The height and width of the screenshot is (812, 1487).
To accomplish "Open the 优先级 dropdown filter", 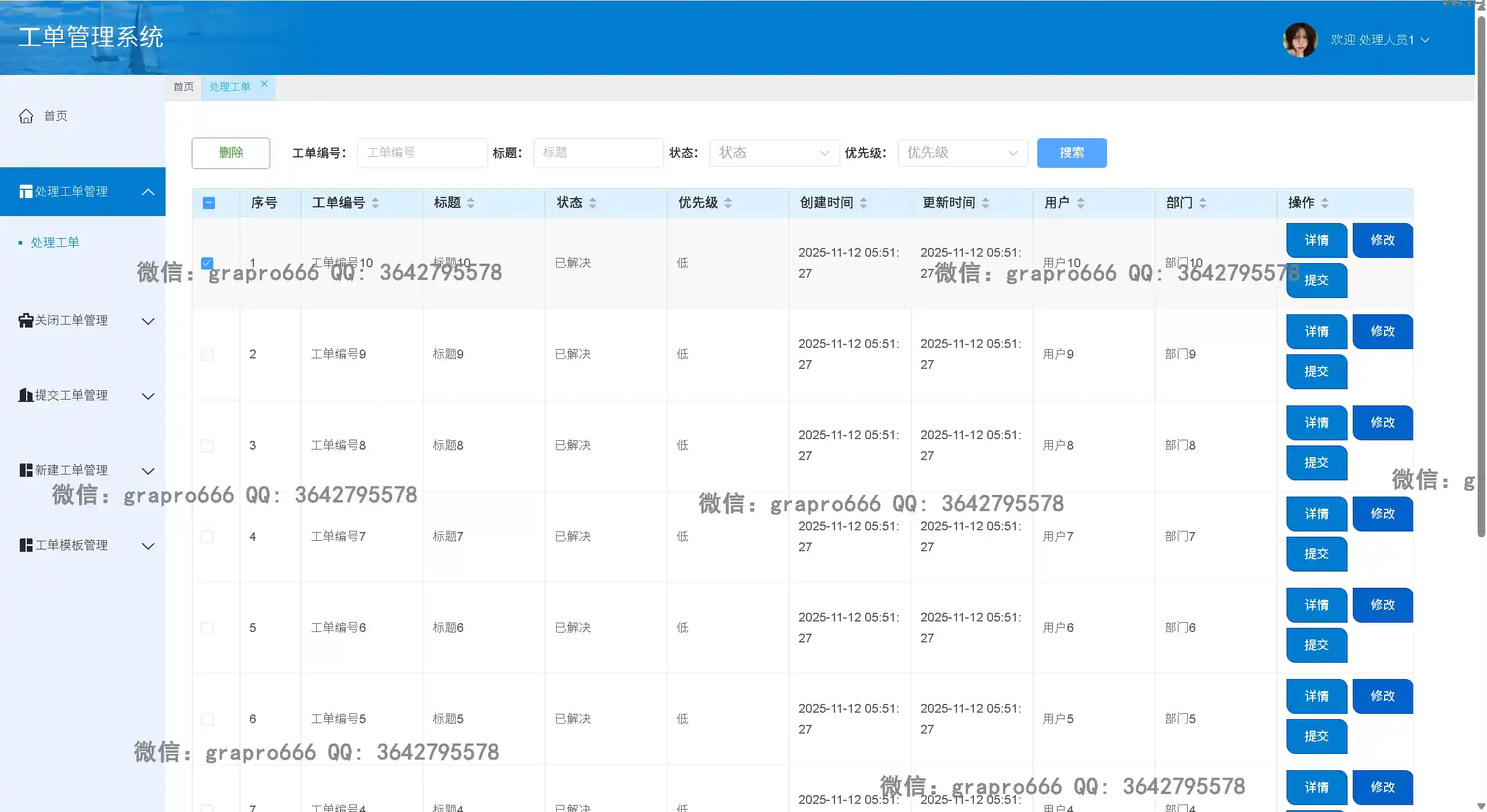I will 962,153.
